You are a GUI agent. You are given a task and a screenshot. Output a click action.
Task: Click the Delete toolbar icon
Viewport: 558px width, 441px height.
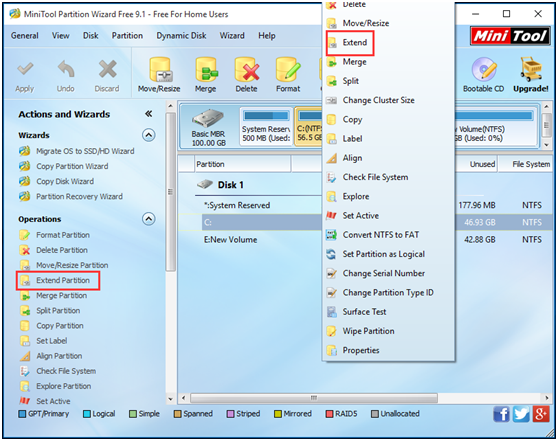246,70
